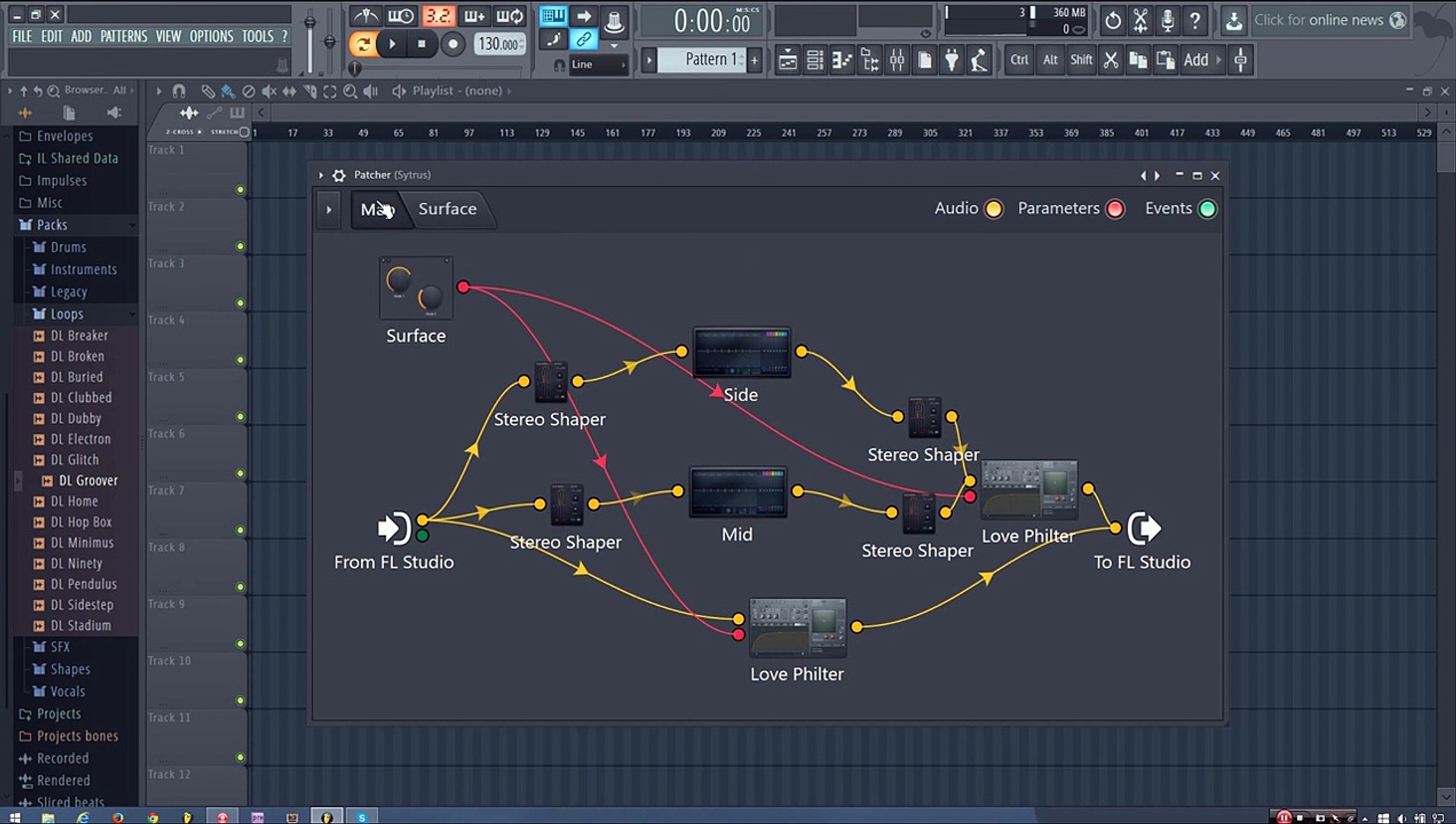
Task: Click the online news panel
Action: (x=1329, y=21)
